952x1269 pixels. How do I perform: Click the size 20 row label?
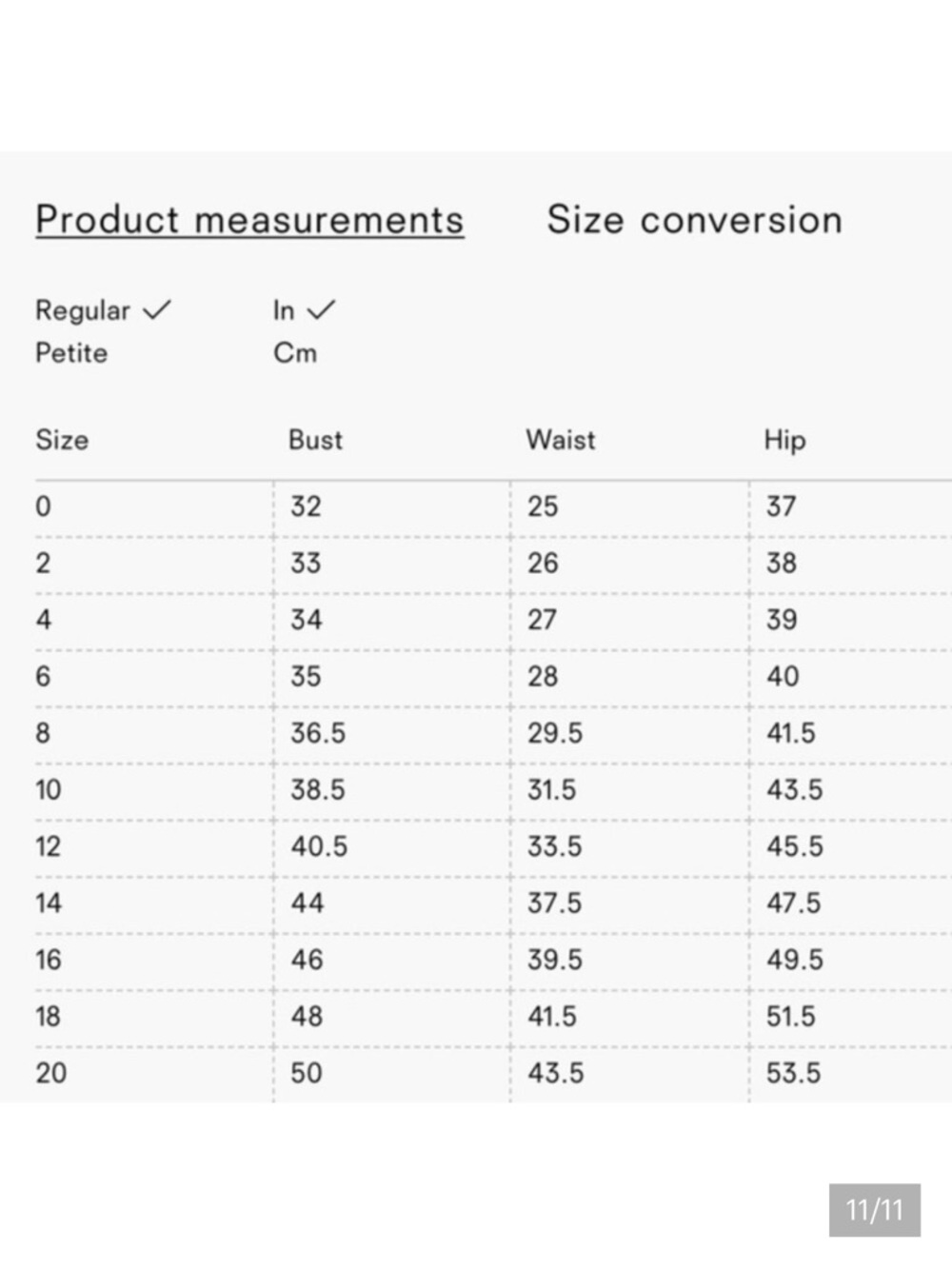pyautogui.click(x=51, y=1073)
